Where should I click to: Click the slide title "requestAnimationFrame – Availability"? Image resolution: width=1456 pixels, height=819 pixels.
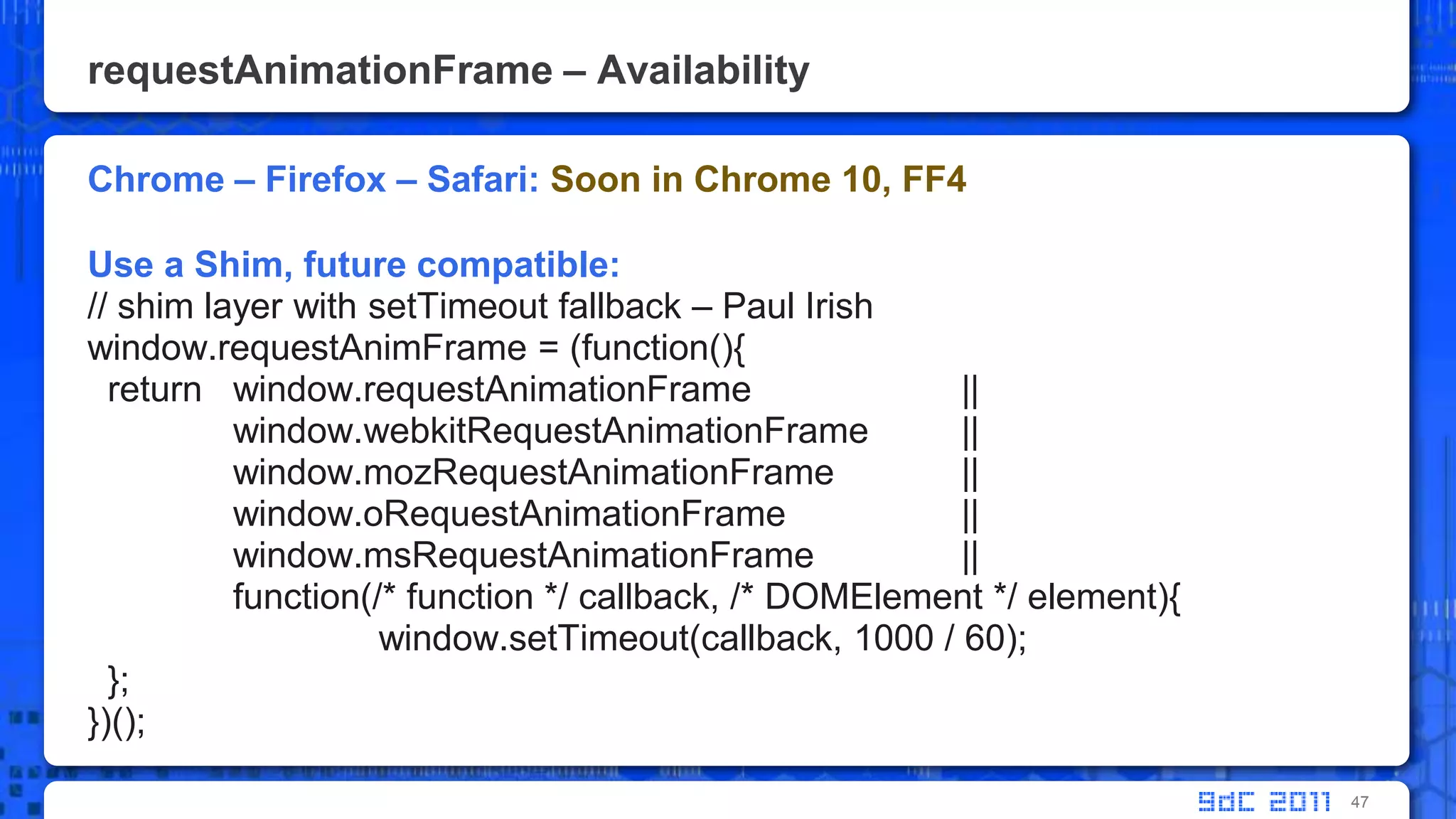(x=448, y=70)
